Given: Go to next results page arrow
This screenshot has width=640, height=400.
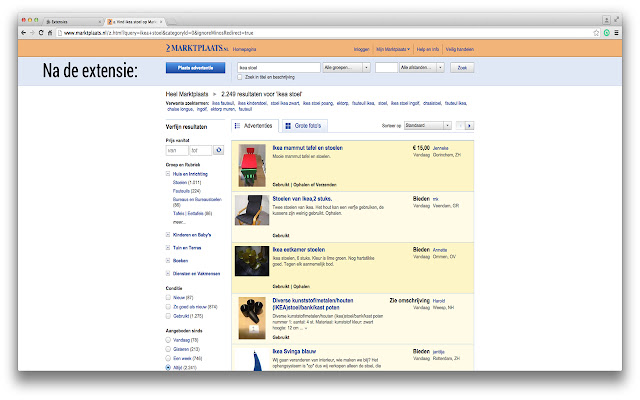Looking at the screenshot, I should 469,126.
